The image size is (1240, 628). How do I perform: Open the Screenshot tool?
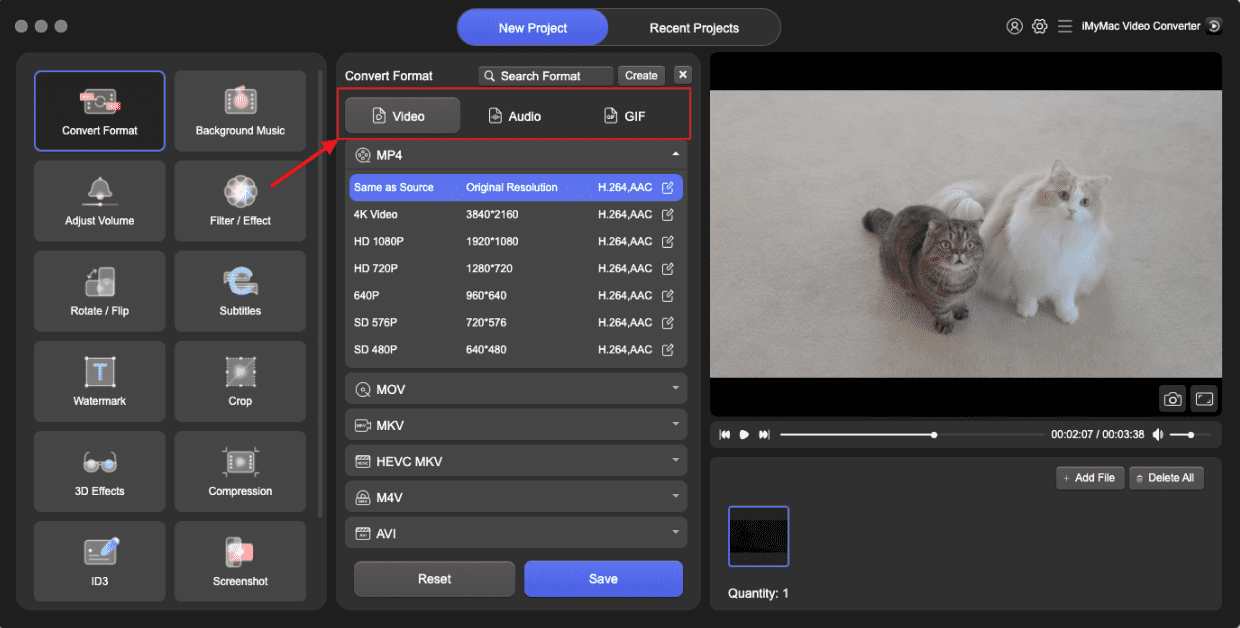coord(239,561)
